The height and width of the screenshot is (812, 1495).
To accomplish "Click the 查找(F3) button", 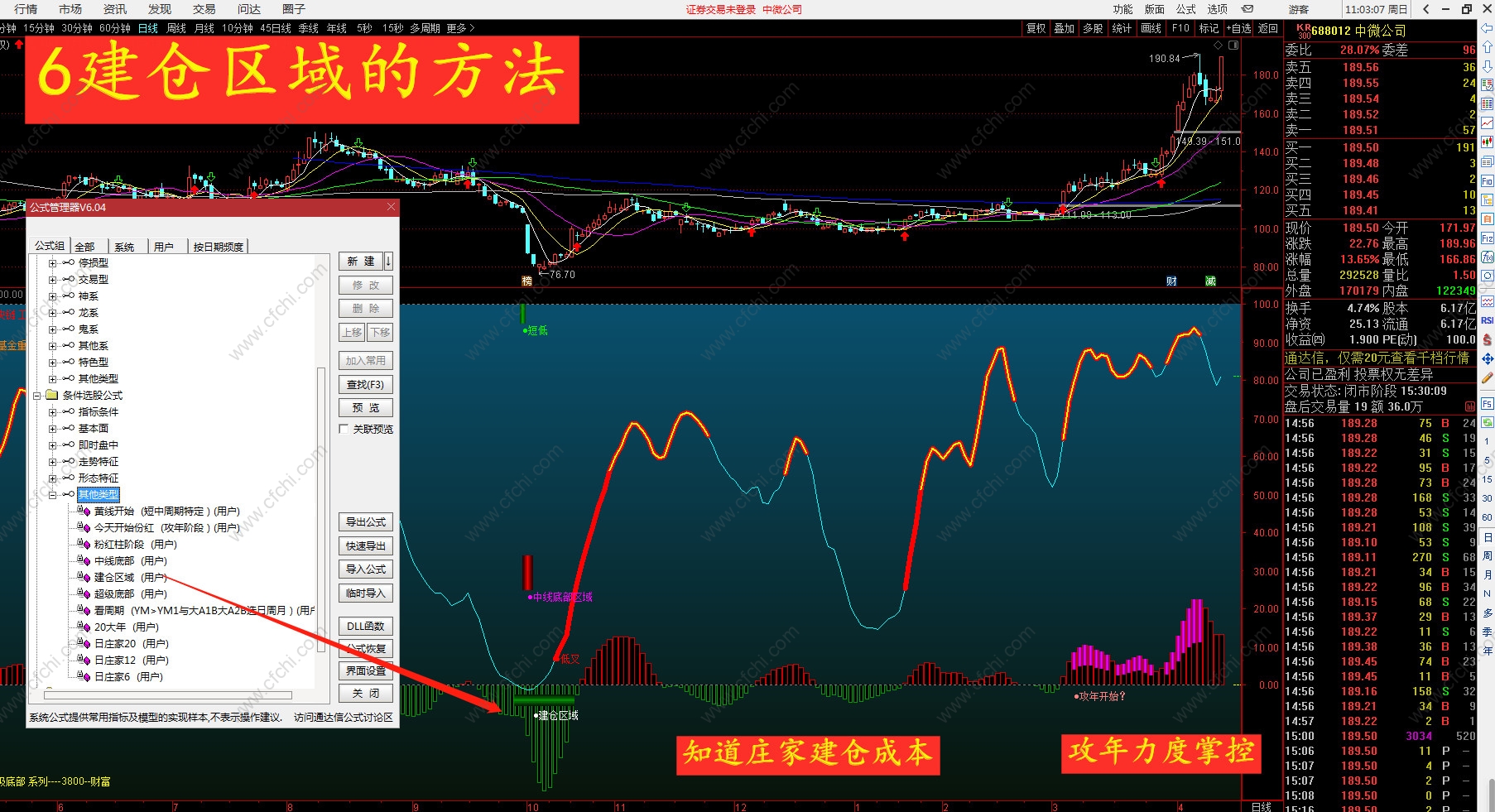I will click(x=366, y=385).
